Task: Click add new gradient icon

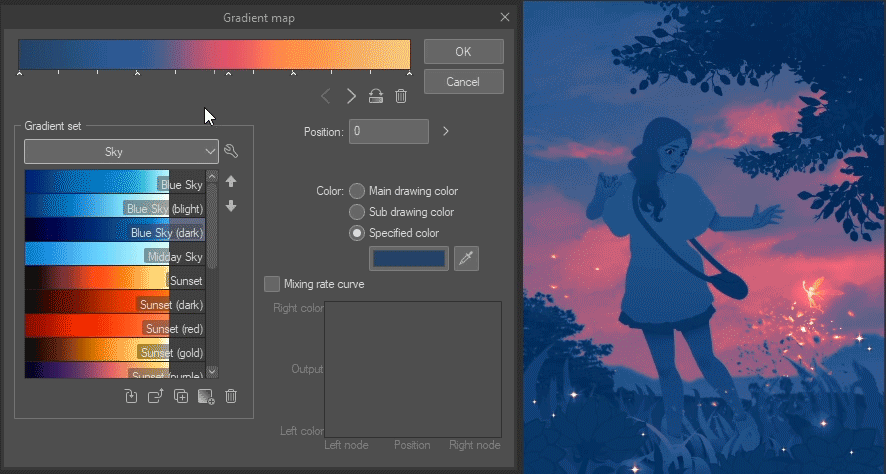Action: click(206, 397)
